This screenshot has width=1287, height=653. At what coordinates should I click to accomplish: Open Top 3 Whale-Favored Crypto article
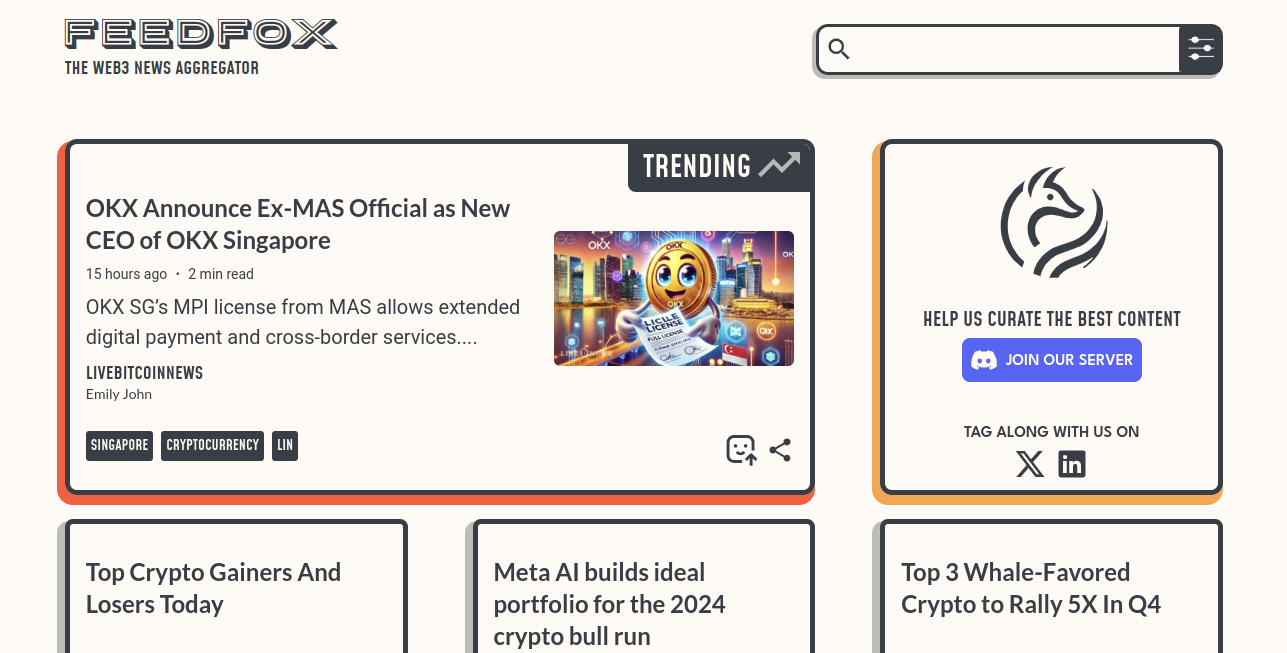(1031, 588)
